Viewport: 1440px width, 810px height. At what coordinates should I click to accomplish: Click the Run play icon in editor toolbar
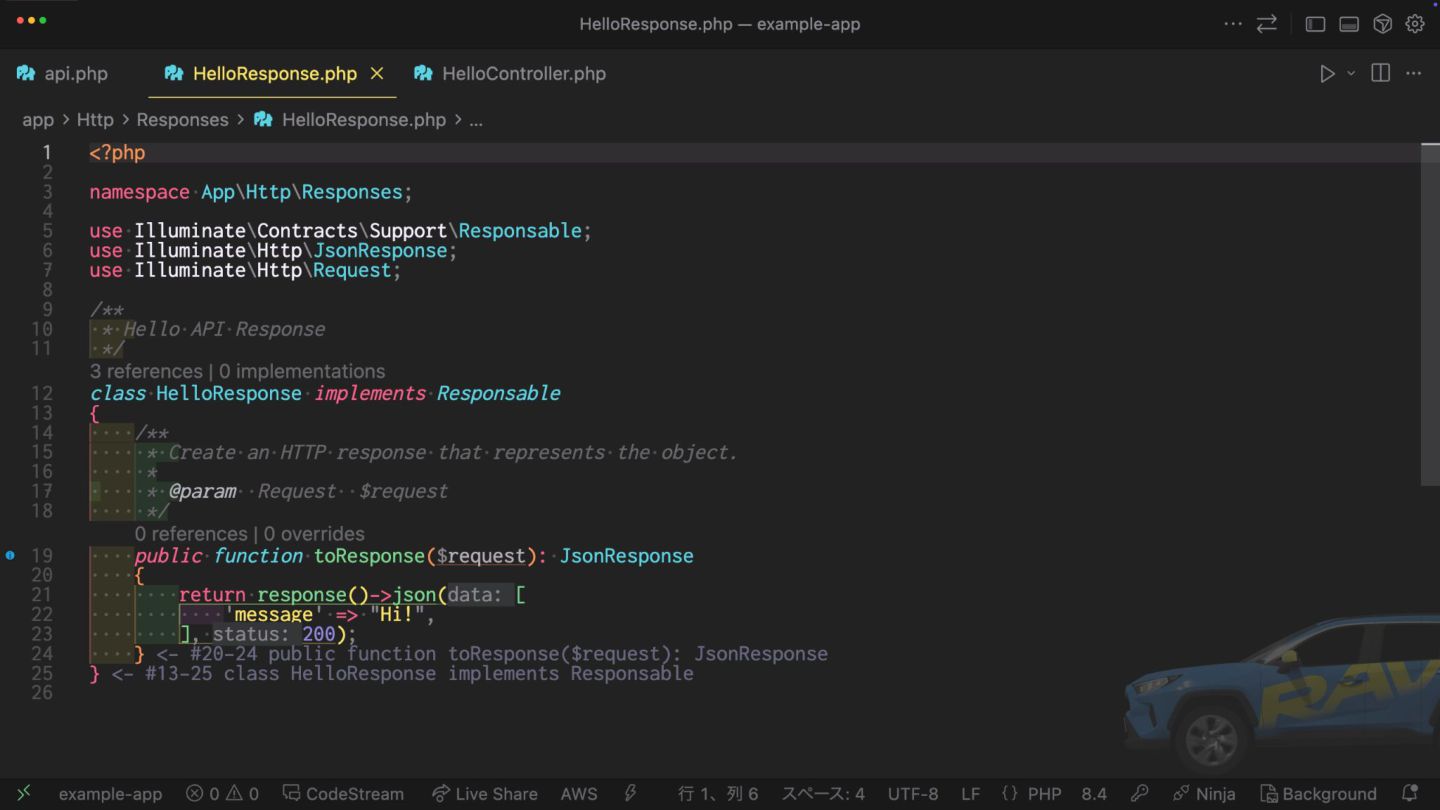click(x=1327, y=74)
